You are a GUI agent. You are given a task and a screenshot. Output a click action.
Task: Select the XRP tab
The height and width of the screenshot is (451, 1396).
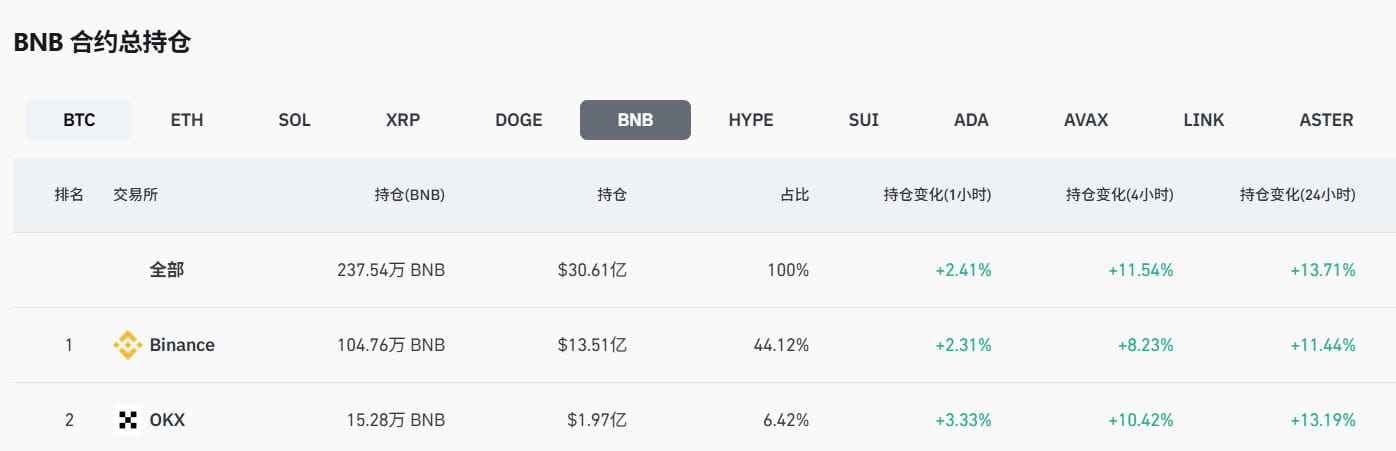click(403, 120)
